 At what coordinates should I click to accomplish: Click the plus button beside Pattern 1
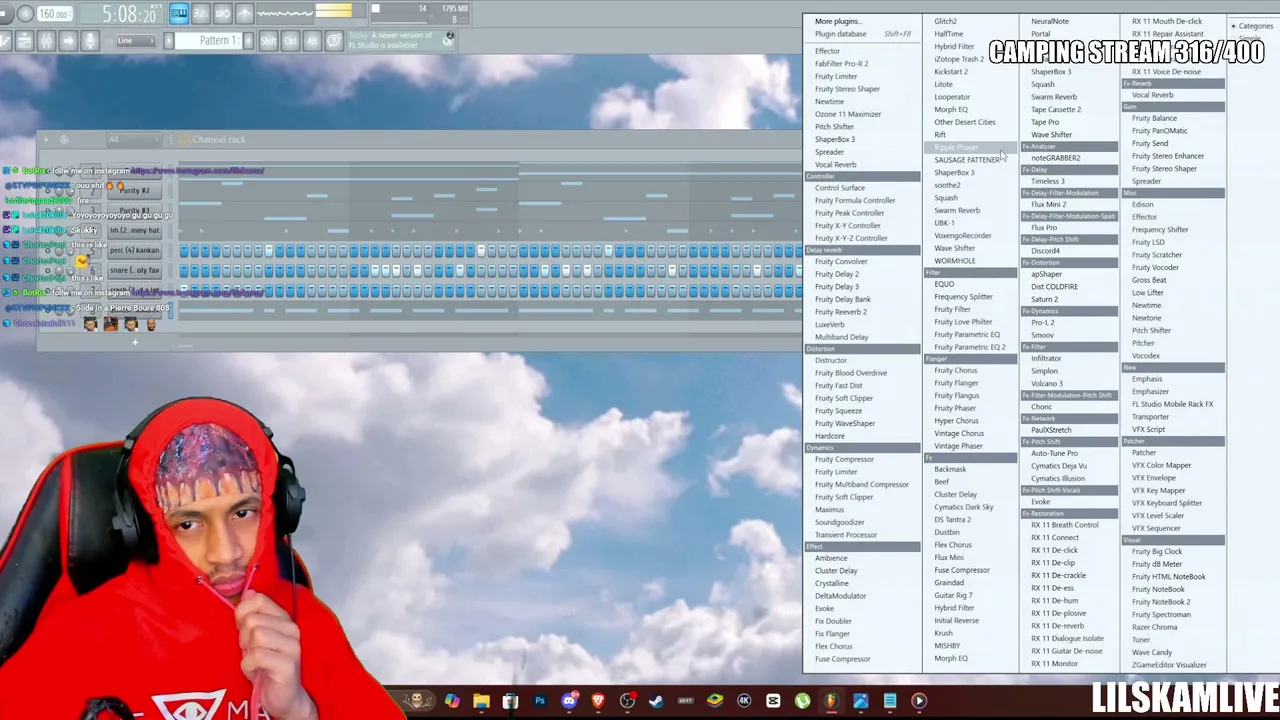point(247,41)
